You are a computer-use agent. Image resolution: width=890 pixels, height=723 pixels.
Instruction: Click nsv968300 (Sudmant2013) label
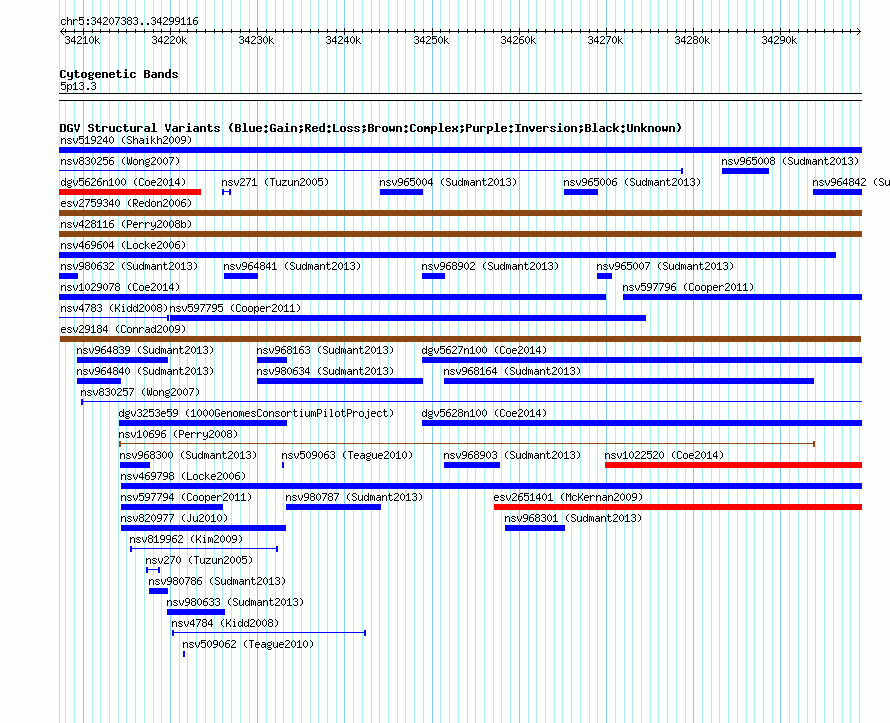click(188, 455)
